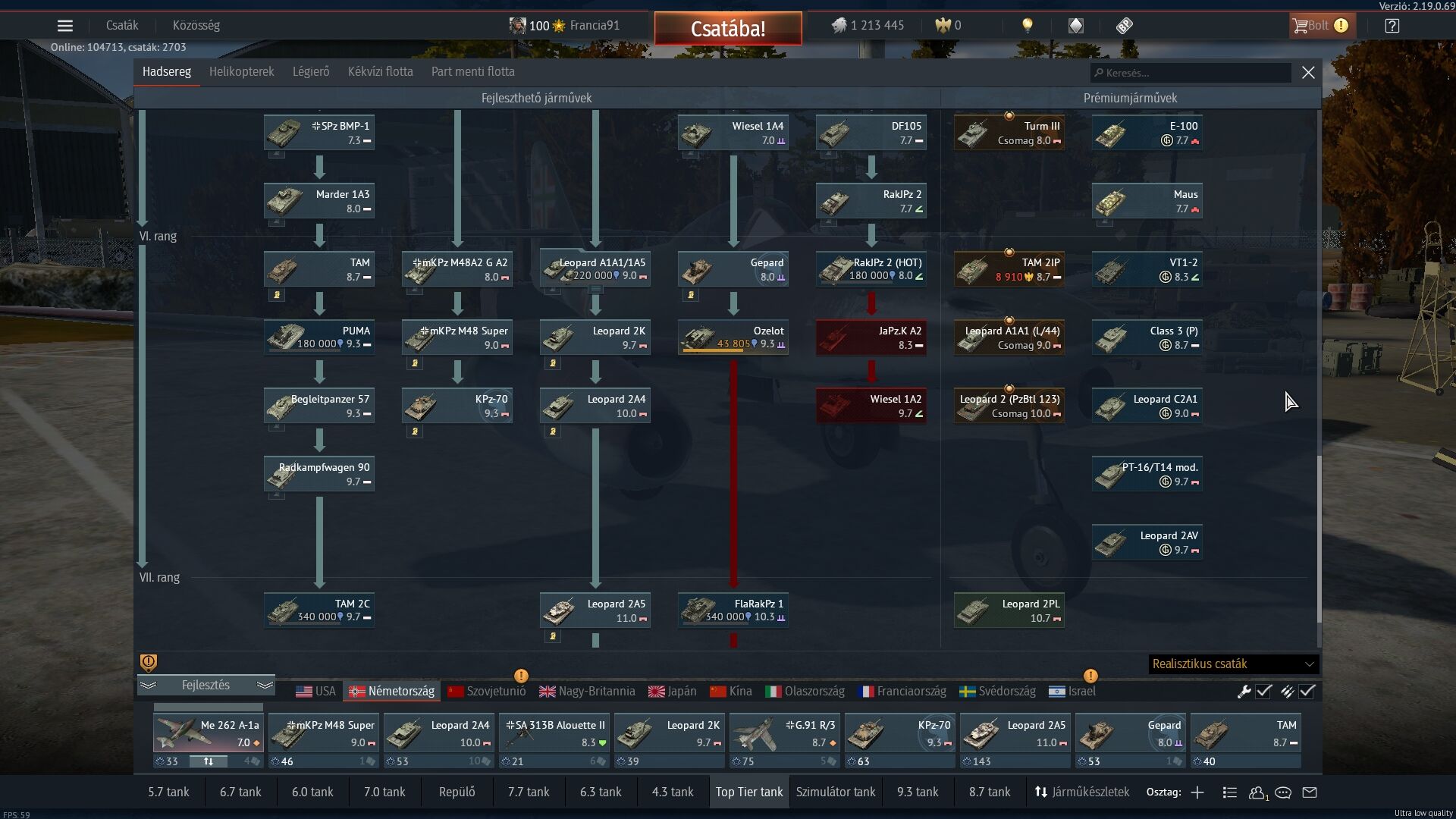Select the Japán nation tab
1456x819 pixels.
673,692
